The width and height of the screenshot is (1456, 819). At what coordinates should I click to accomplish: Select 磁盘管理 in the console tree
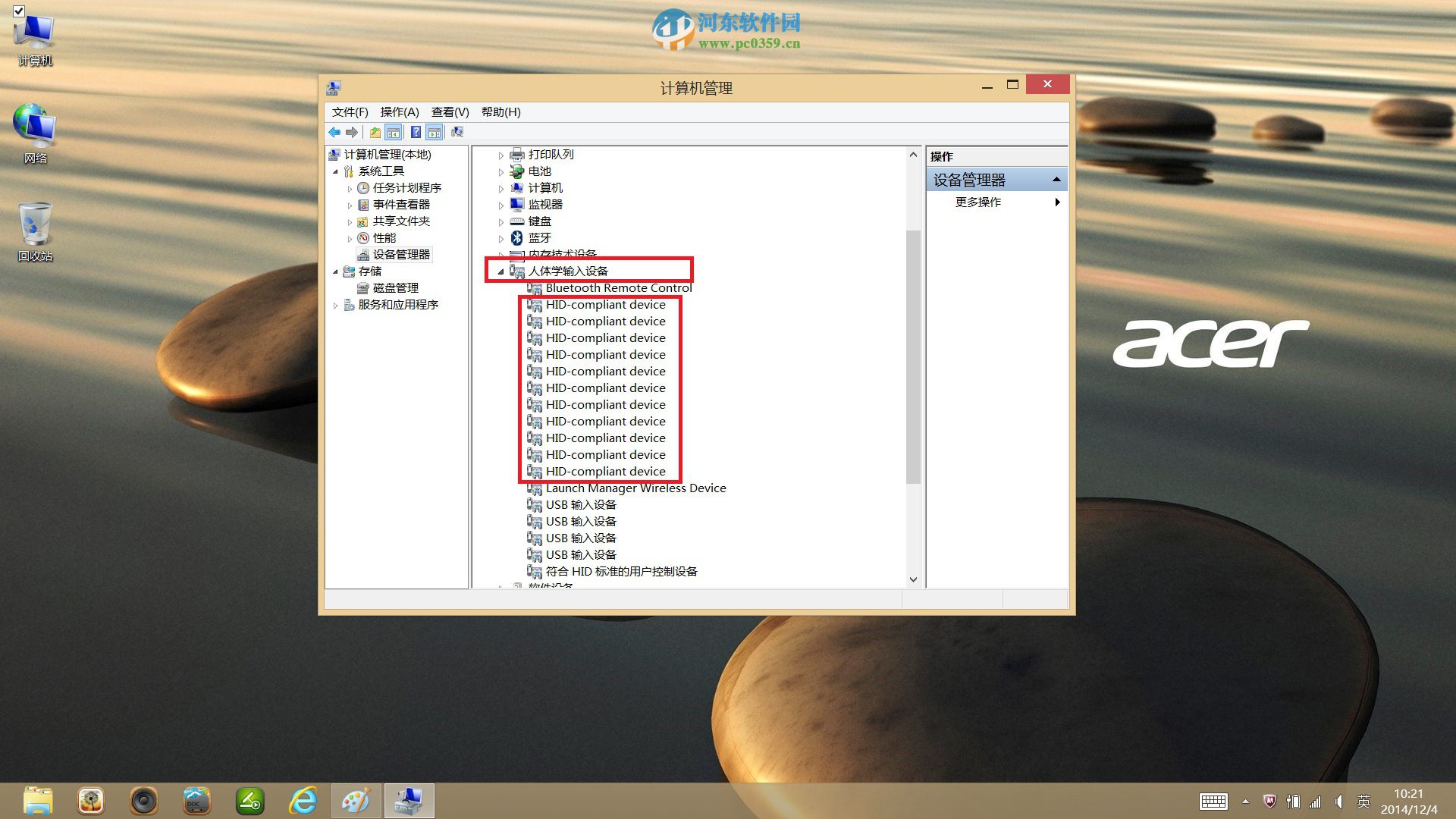(395, 288)
